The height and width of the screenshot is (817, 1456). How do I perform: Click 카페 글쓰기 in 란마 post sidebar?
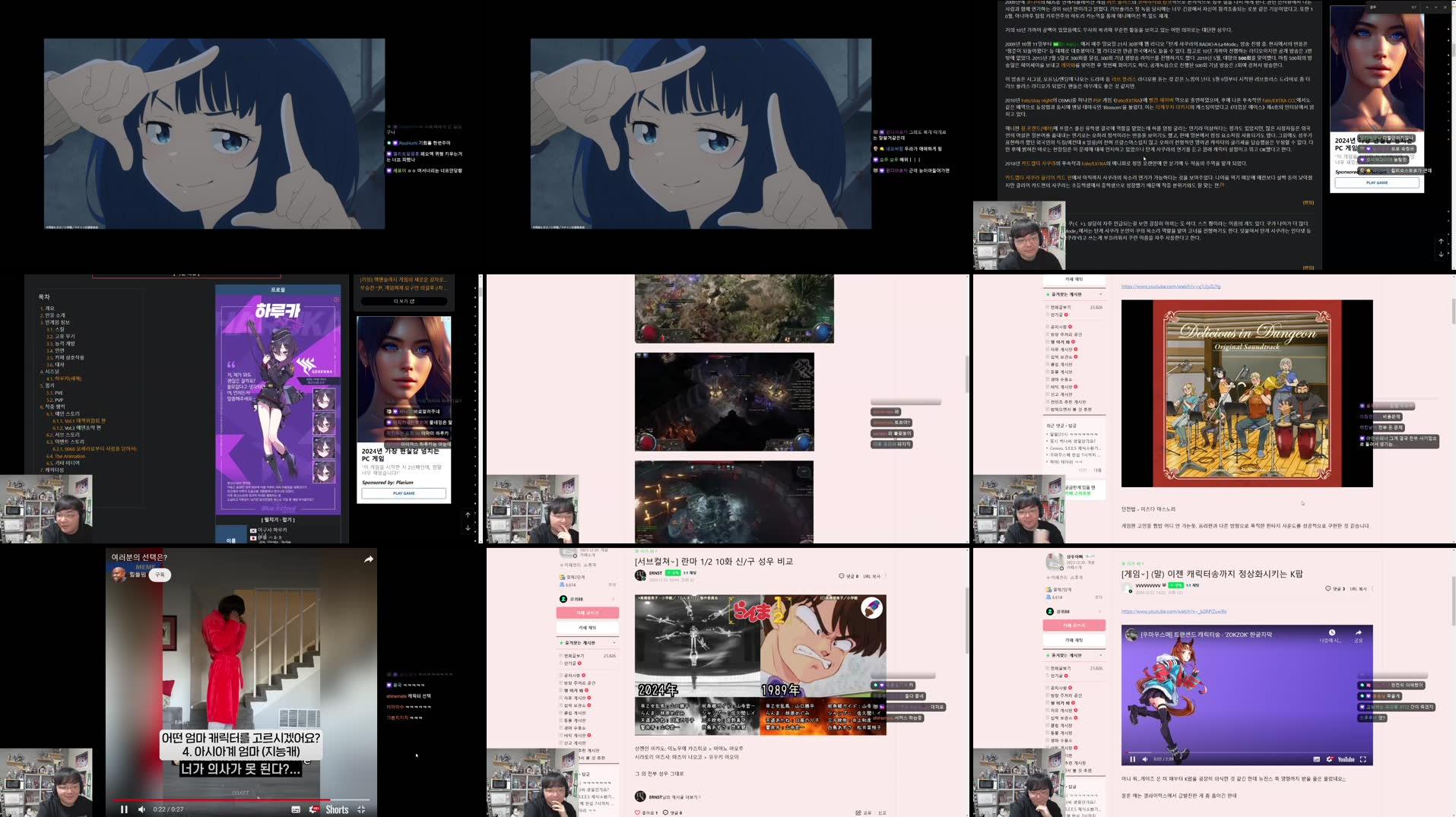tap(588, 613)
